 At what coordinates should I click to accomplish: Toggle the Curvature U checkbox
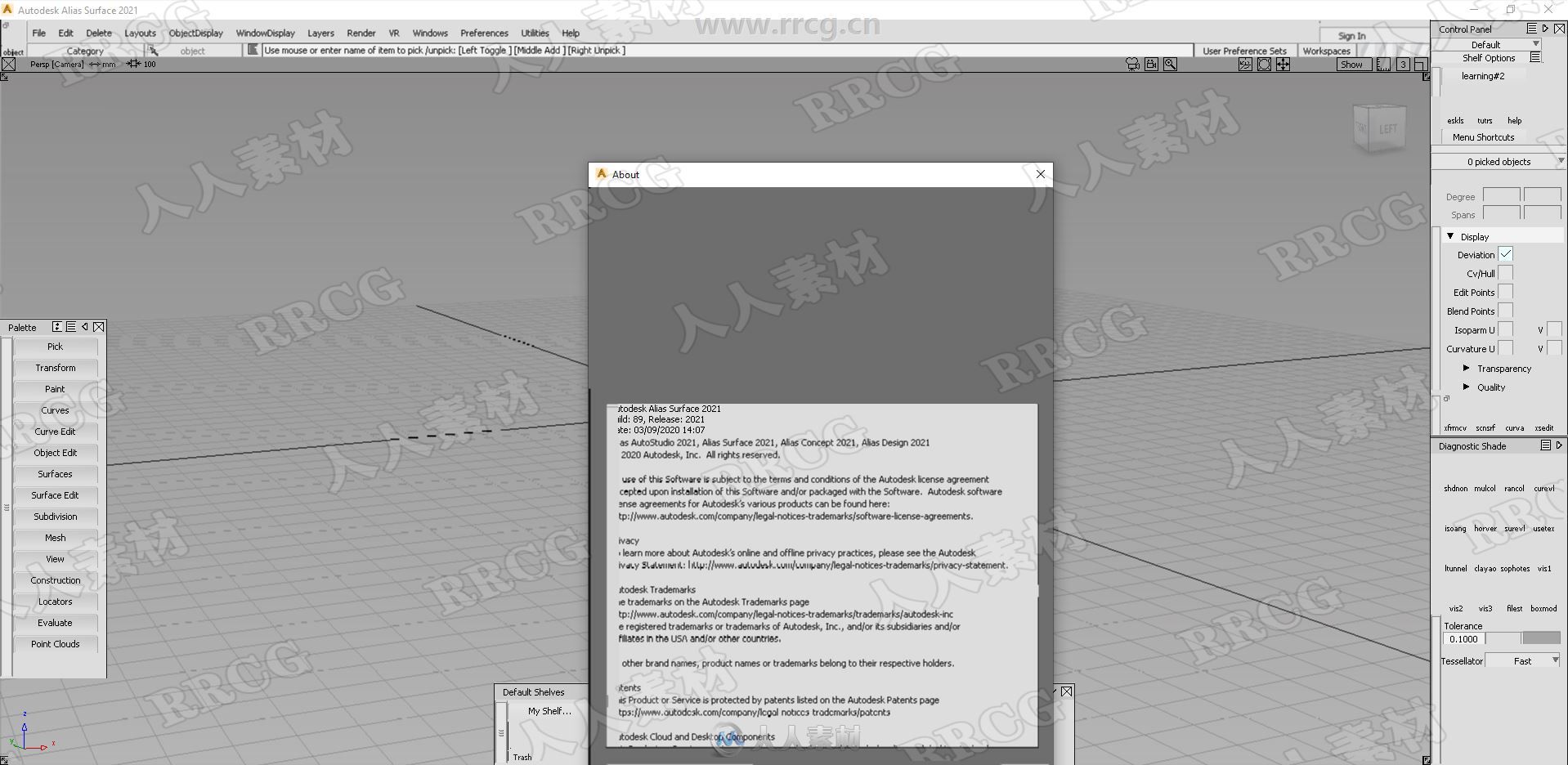click(1506, 348)
